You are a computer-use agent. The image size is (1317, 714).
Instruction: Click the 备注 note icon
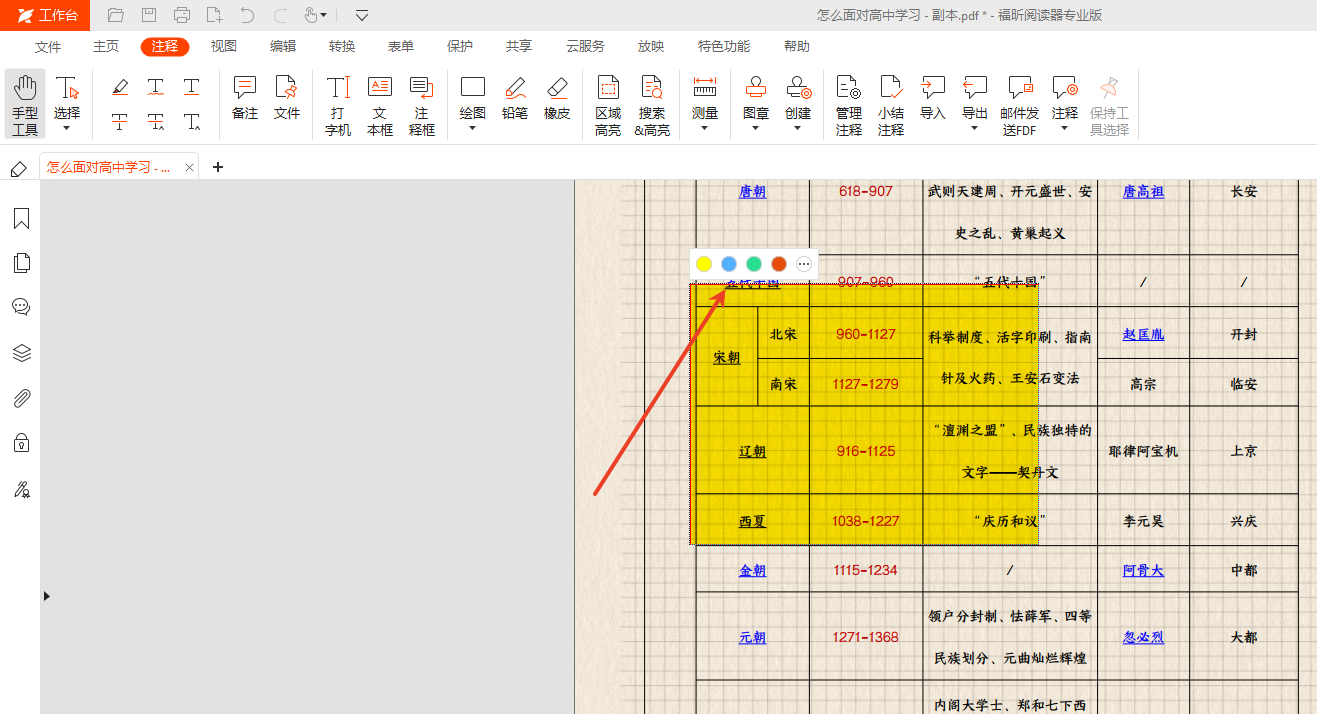pyautogui.click(x=245, y=98)
